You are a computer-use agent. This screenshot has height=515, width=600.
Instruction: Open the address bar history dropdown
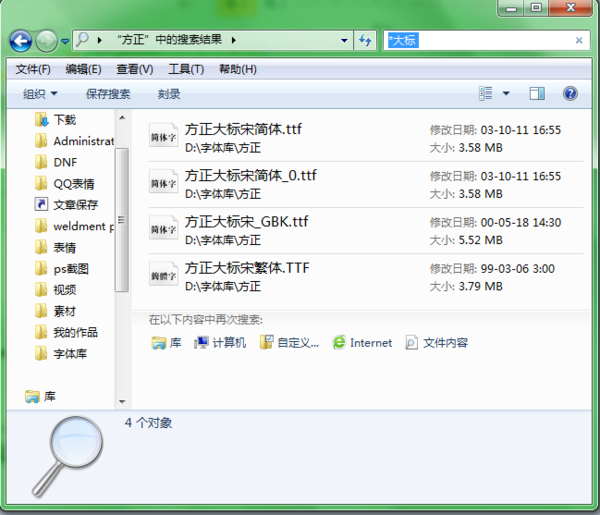click(344, 40)
